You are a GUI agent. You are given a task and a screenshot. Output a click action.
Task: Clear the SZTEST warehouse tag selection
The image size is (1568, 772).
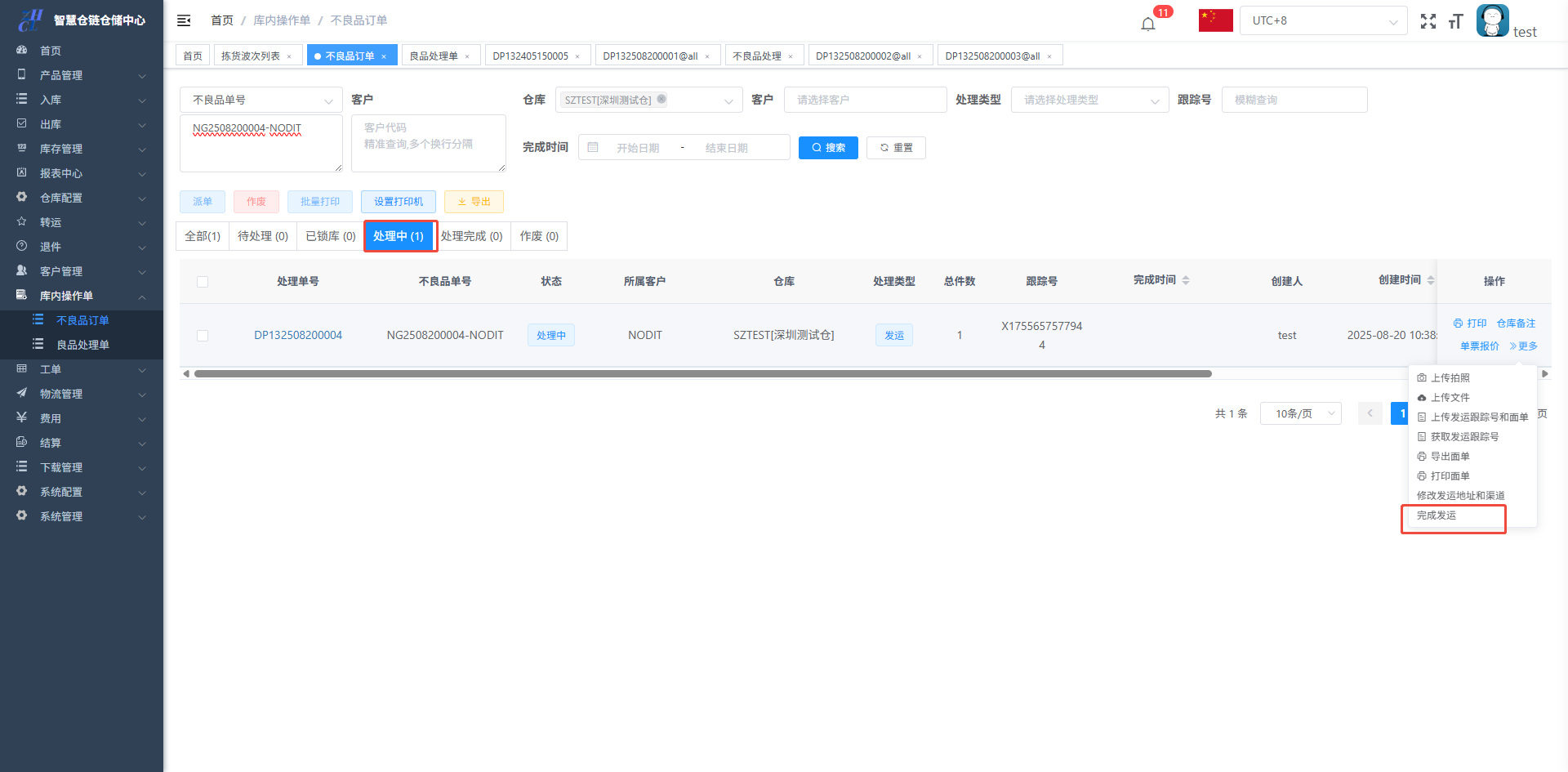click(x=661, y=100)
